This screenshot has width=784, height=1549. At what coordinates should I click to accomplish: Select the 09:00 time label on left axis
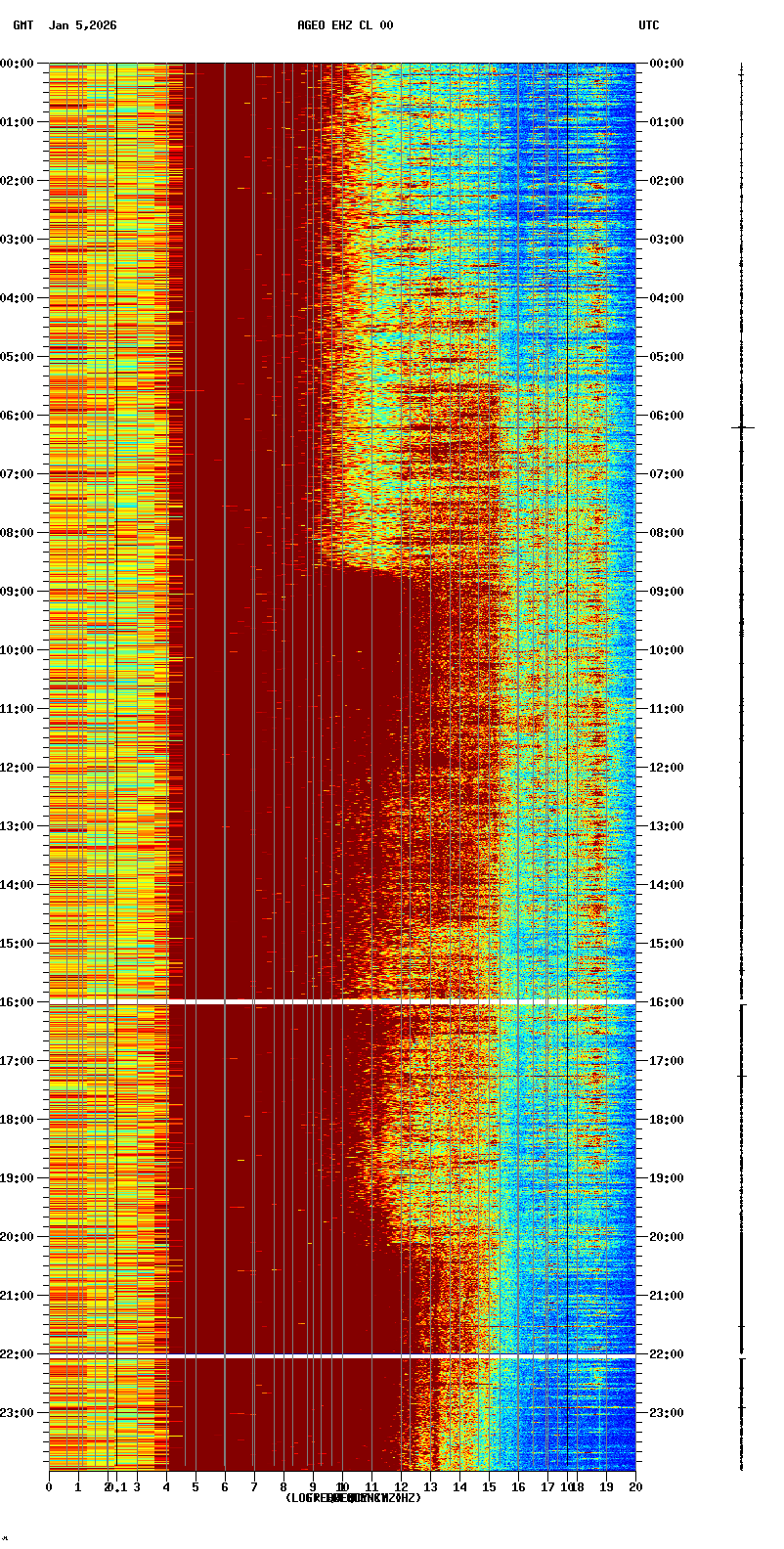17,592
